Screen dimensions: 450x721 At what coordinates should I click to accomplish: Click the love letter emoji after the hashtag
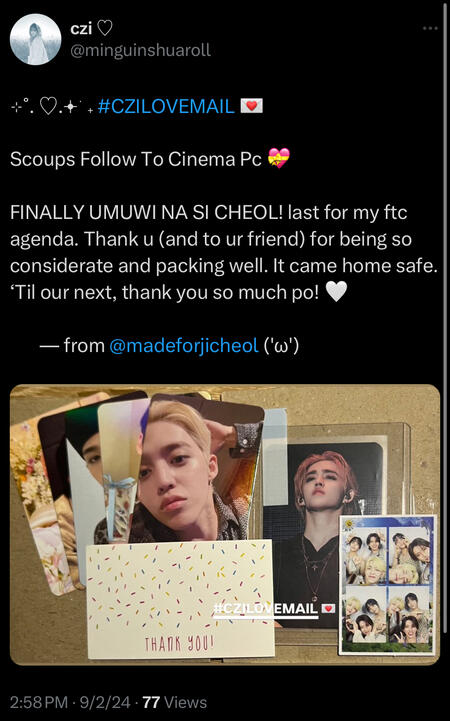(252, 106)
